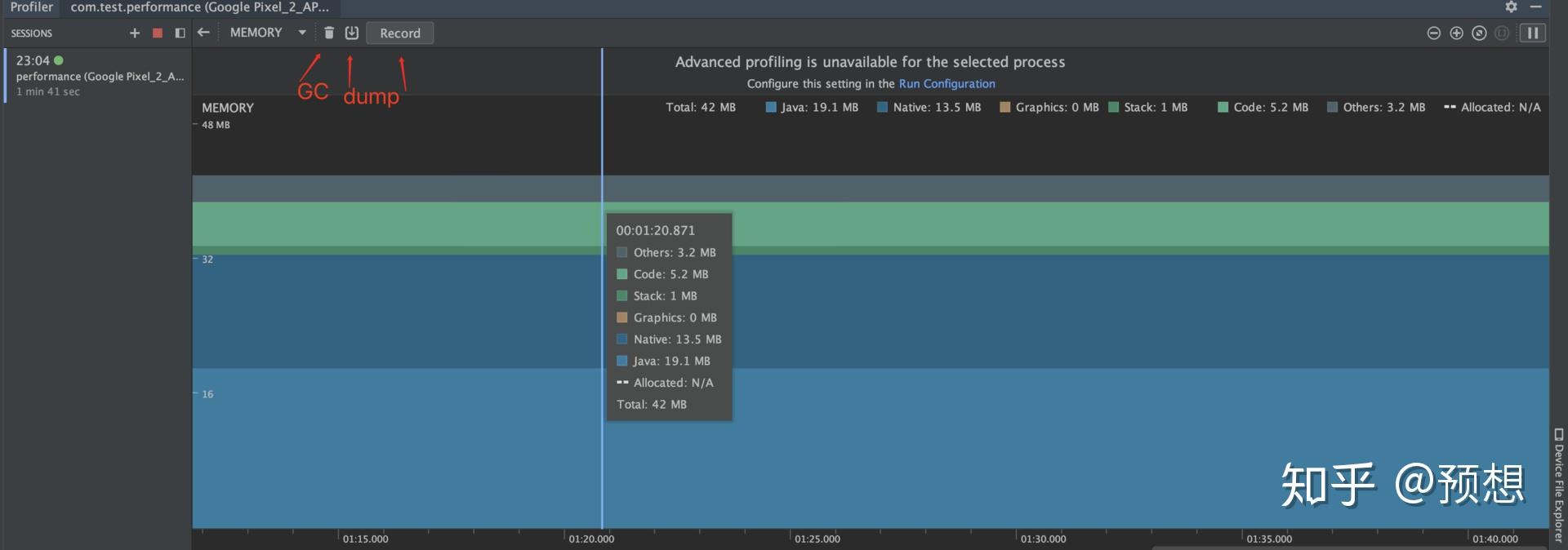This screenshot has width=1568, height=550.
Task: Start a new profiling session with plus icon
Action: 135,33
